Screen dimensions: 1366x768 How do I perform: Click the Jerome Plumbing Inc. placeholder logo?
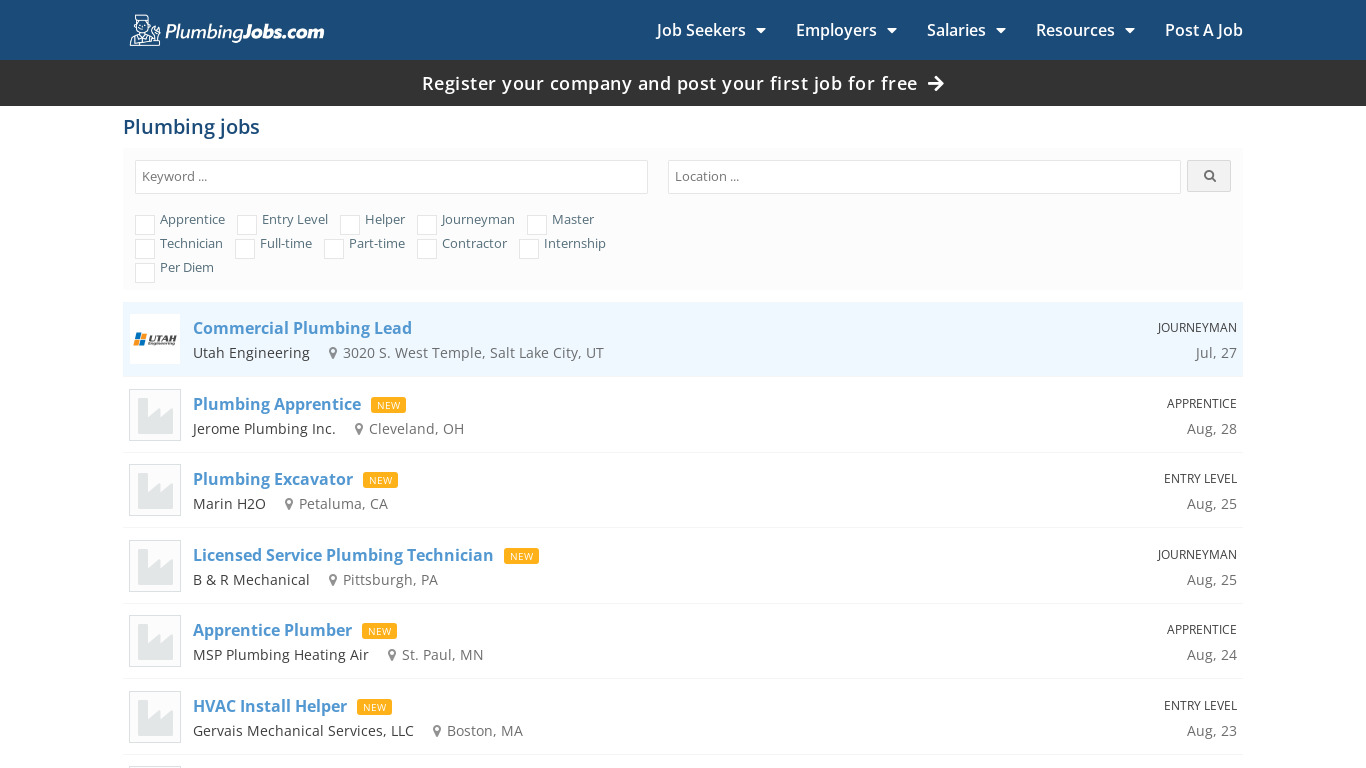[155, 415]
